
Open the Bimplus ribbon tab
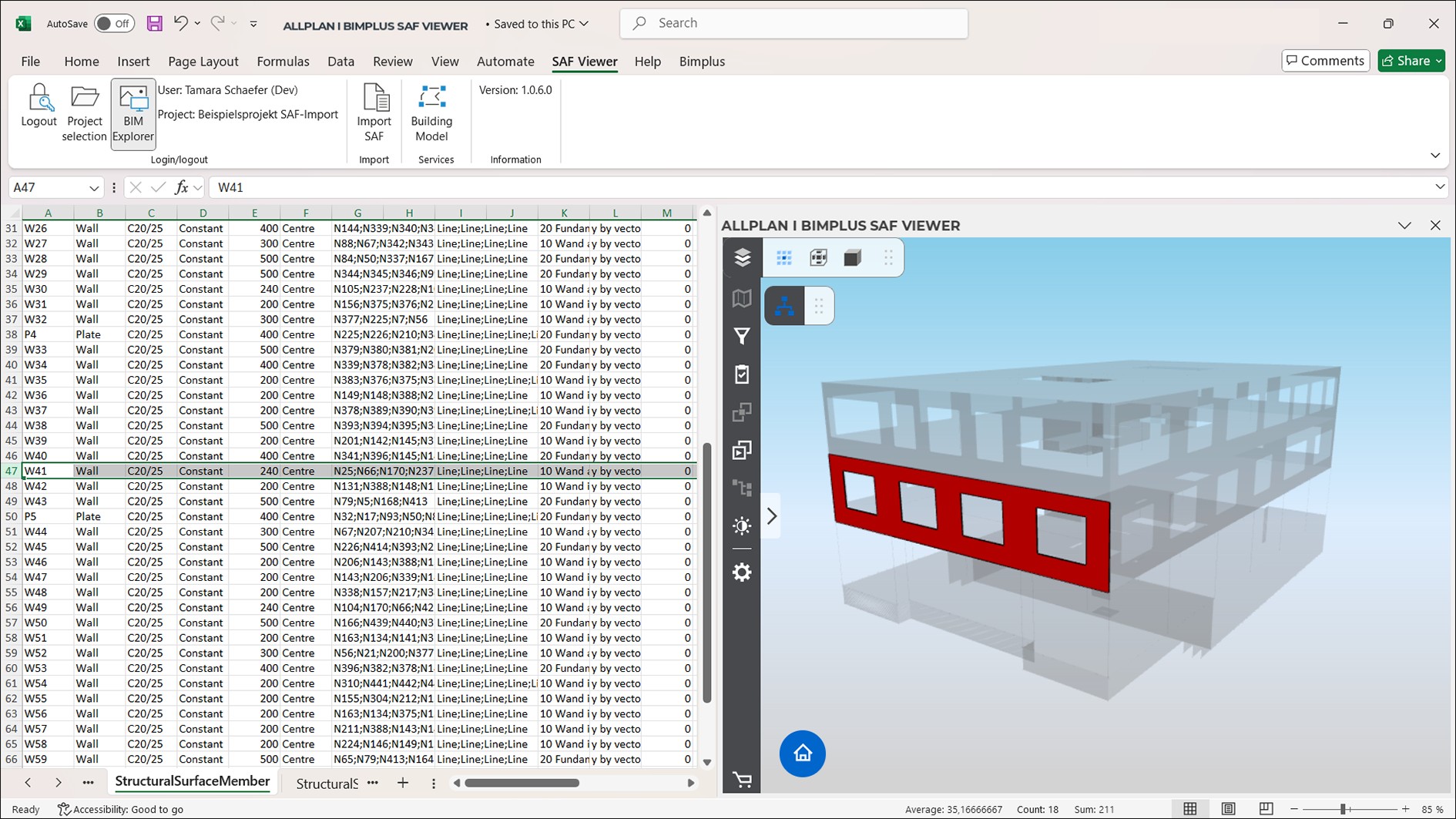click(x=701, y=62)
